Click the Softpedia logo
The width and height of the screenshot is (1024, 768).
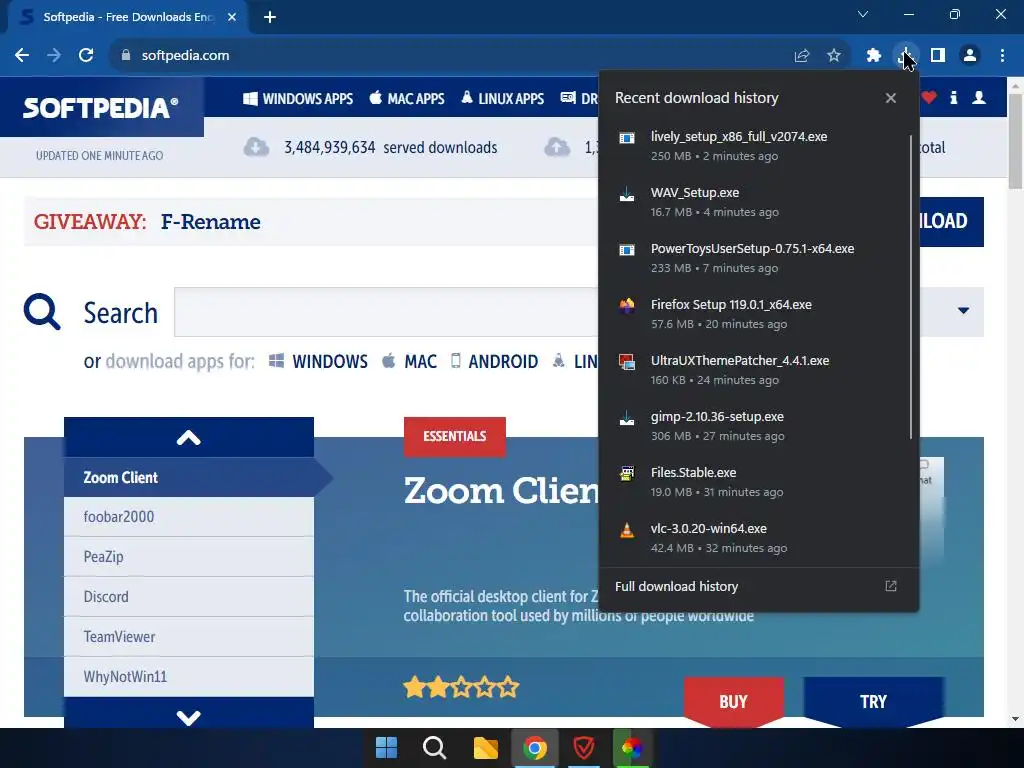click(101, 108)
